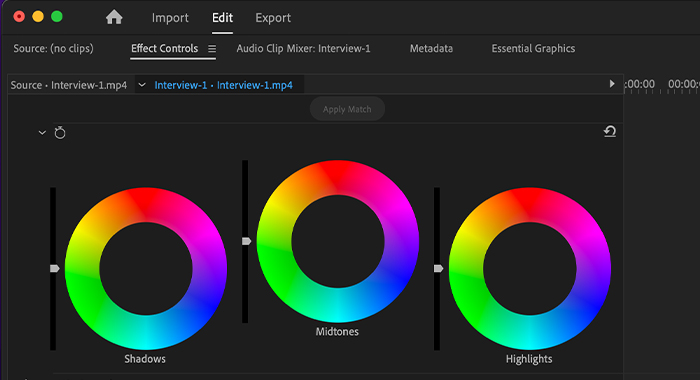
Task: Open the source clip dropdown chevron
Action: pyautogui.click(x=142, y=84)
